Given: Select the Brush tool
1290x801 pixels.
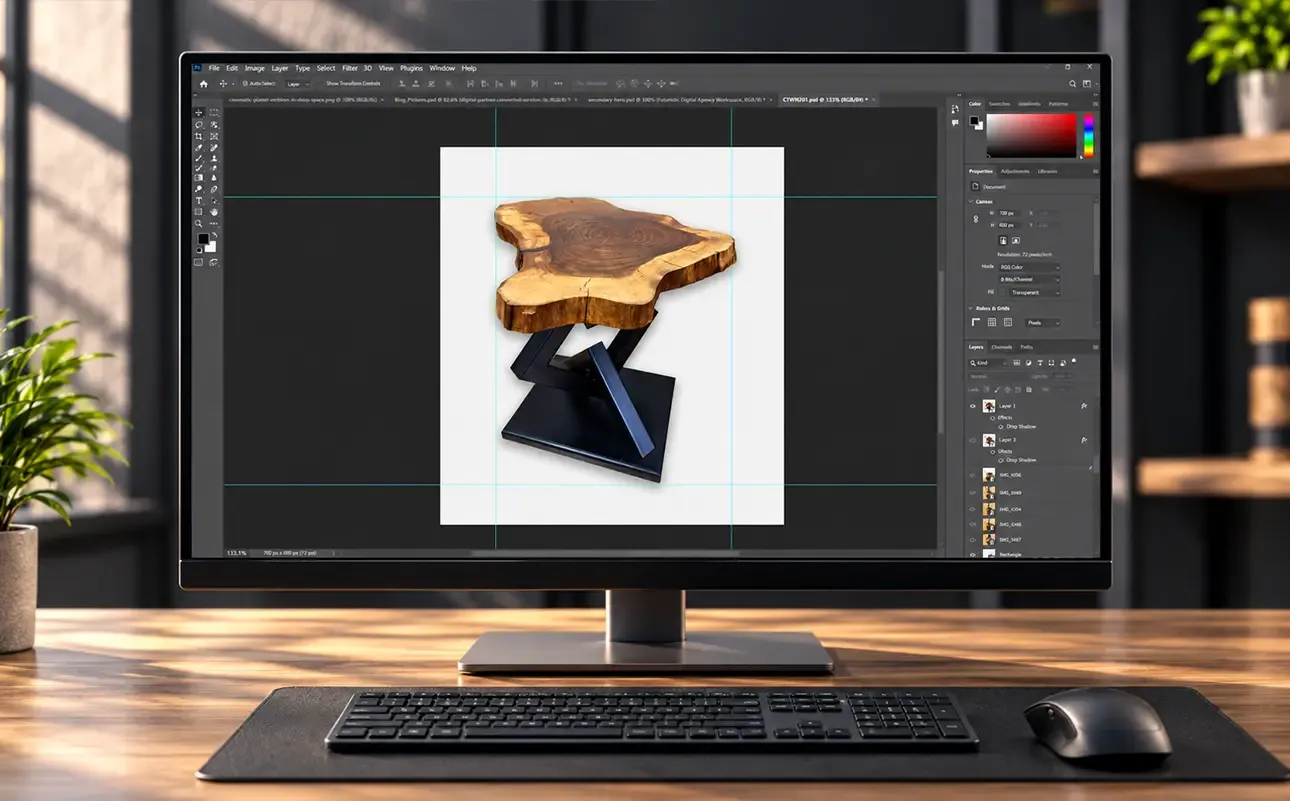Looking at the screenshot, I should 199,159.
